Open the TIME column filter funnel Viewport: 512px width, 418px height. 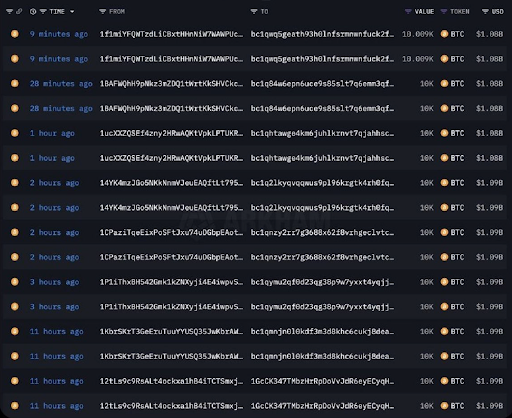coord(43,12)
